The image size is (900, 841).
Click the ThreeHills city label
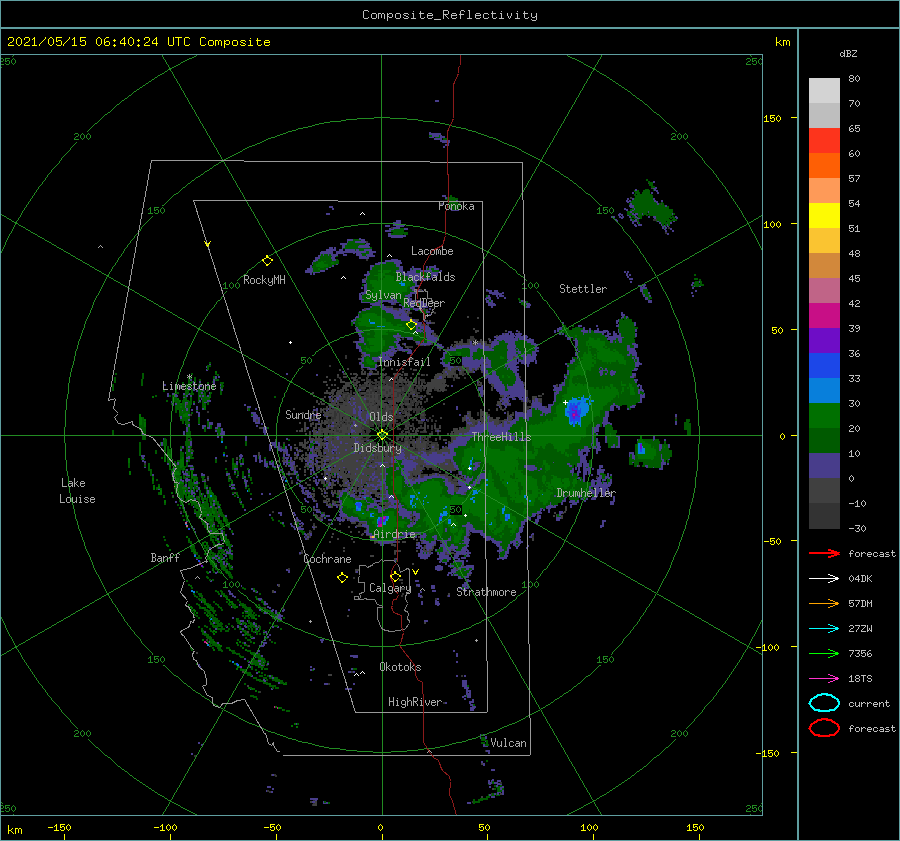[501, 437]
